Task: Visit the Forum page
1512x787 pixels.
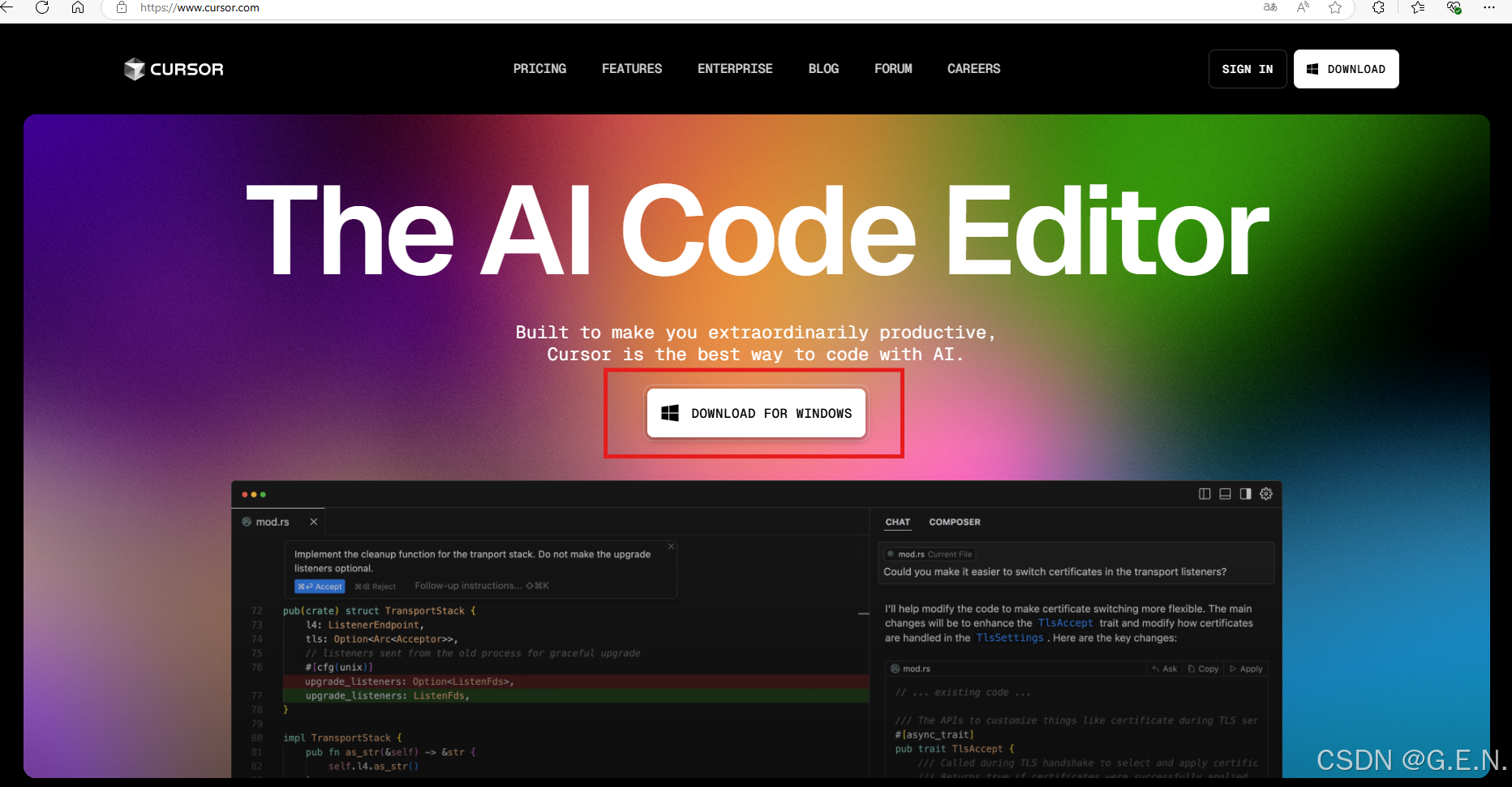Action: pyautogui.click(x=893, y=69)
